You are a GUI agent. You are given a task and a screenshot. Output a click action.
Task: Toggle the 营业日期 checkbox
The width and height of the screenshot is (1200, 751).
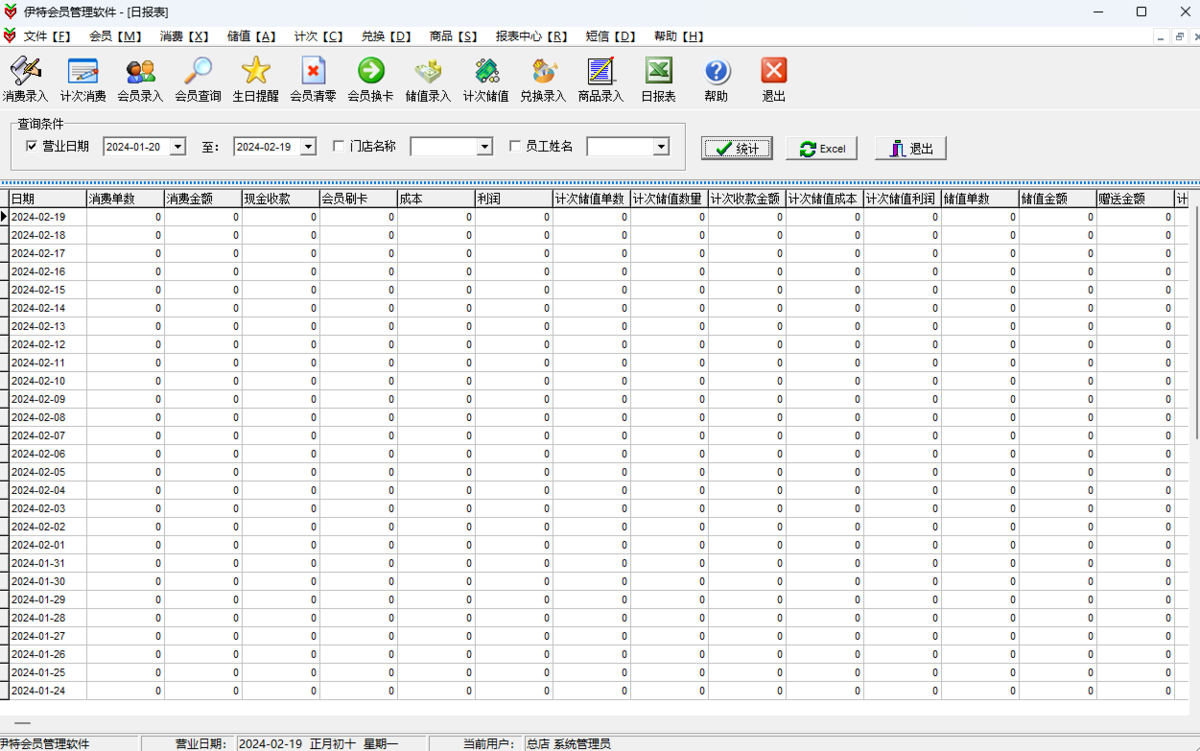click(x=32, y=146)
